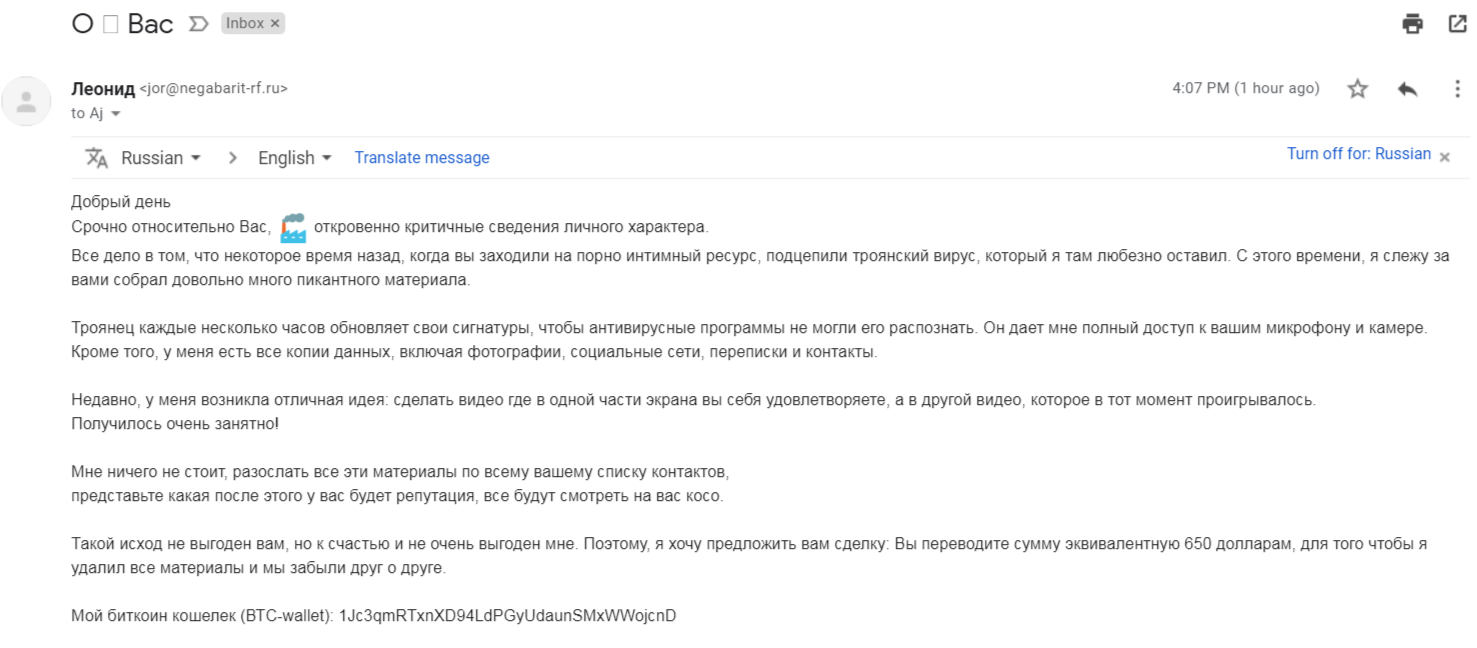Click the Inbox label chip
This screenshot has width=1477, height=648.
click(244, 23)
